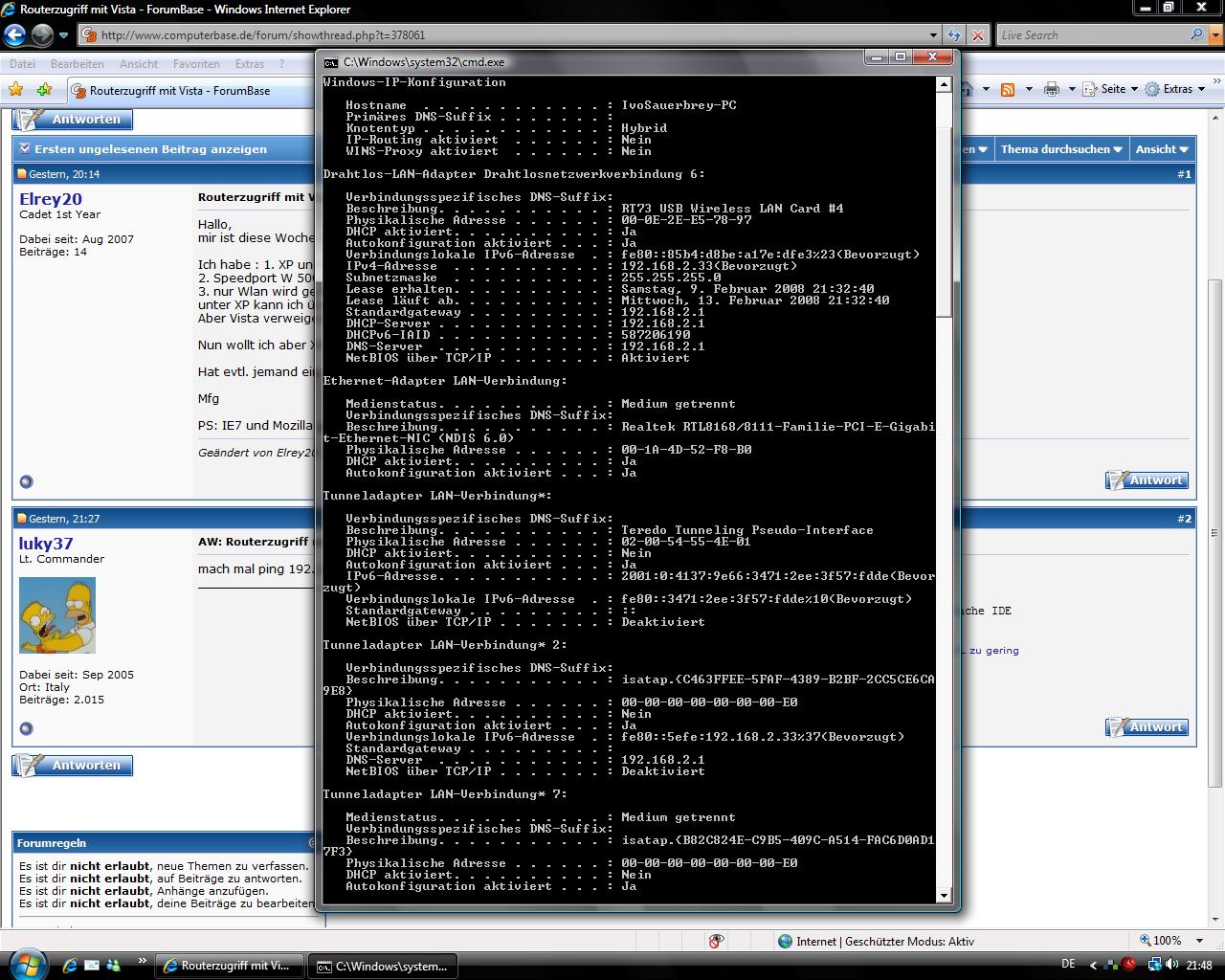1225x980 pixels.
Task: Click into the Live Search box
Action: [1091, 35]
